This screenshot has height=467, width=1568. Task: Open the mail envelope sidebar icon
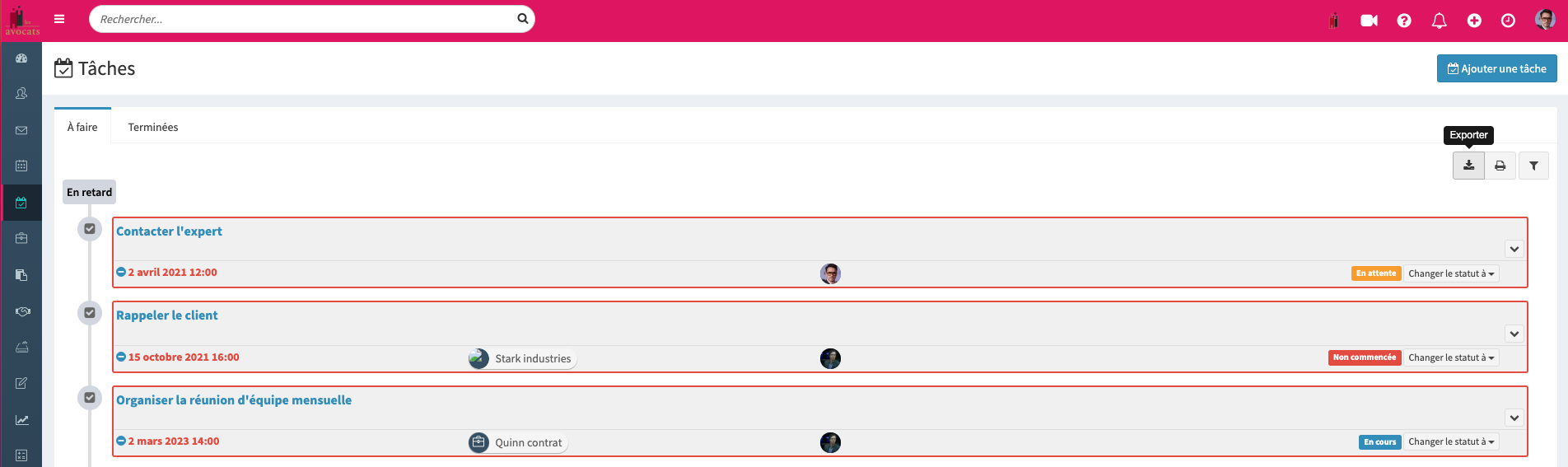point(21,130)
